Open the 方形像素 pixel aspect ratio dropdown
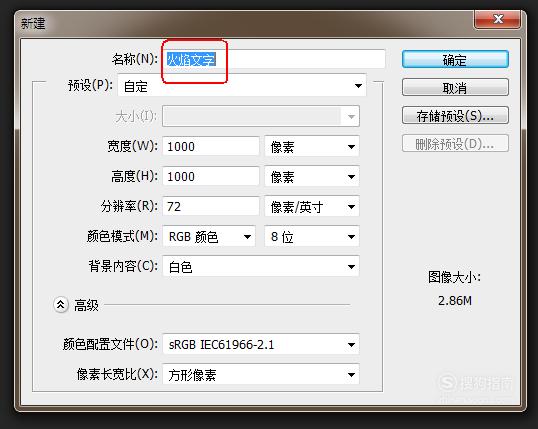 click(261, 374)
